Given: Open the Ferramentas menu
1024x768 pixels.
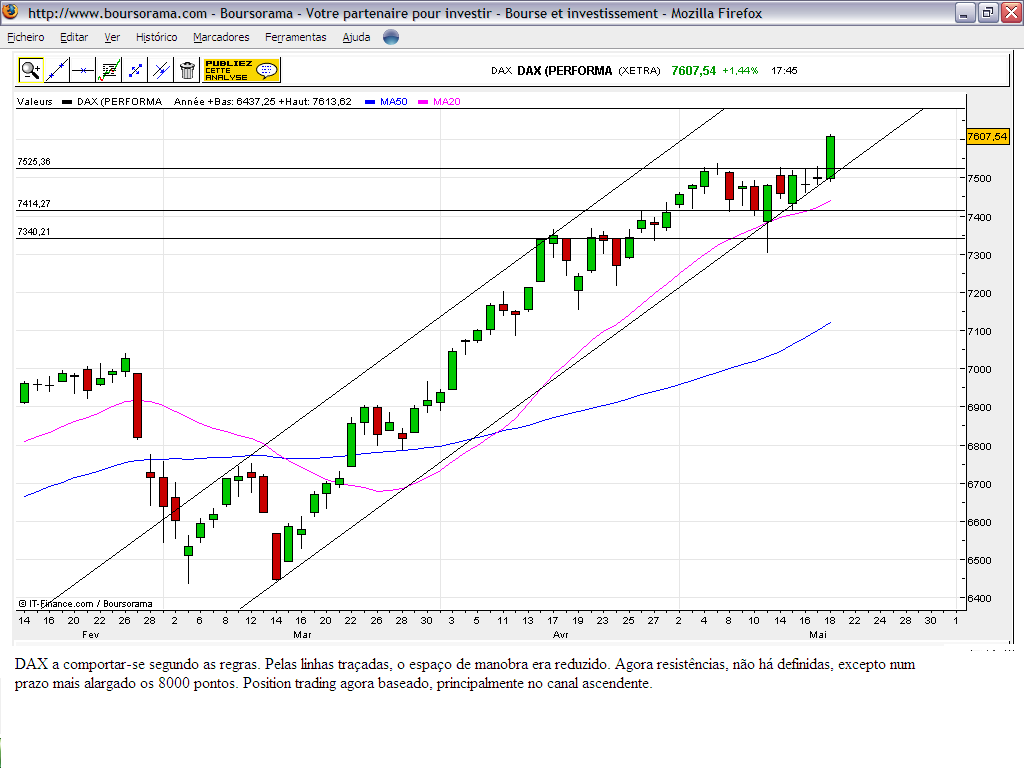Looking at the screenshot, I should (x=296, y=37).
